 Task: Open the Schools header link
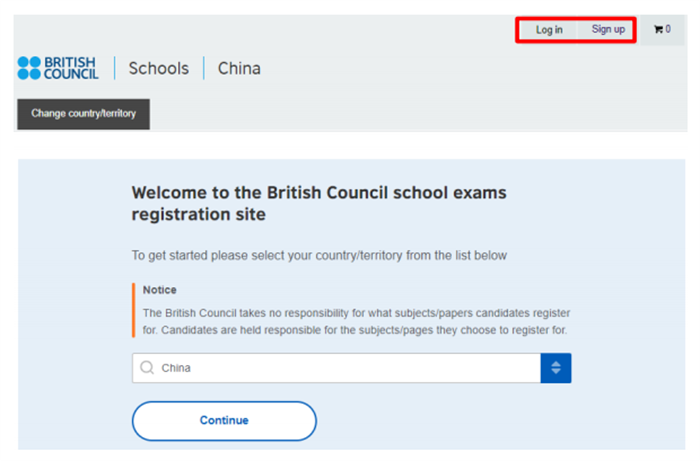158,68
